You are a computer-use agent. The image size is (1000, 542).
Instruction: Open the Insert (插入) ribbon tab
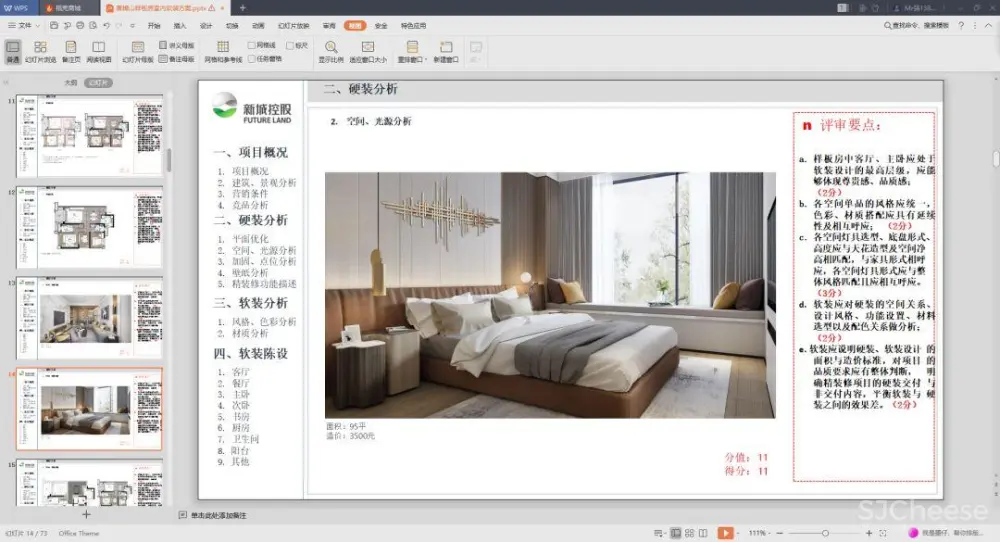pyautogui.click(x=180, y=25)
